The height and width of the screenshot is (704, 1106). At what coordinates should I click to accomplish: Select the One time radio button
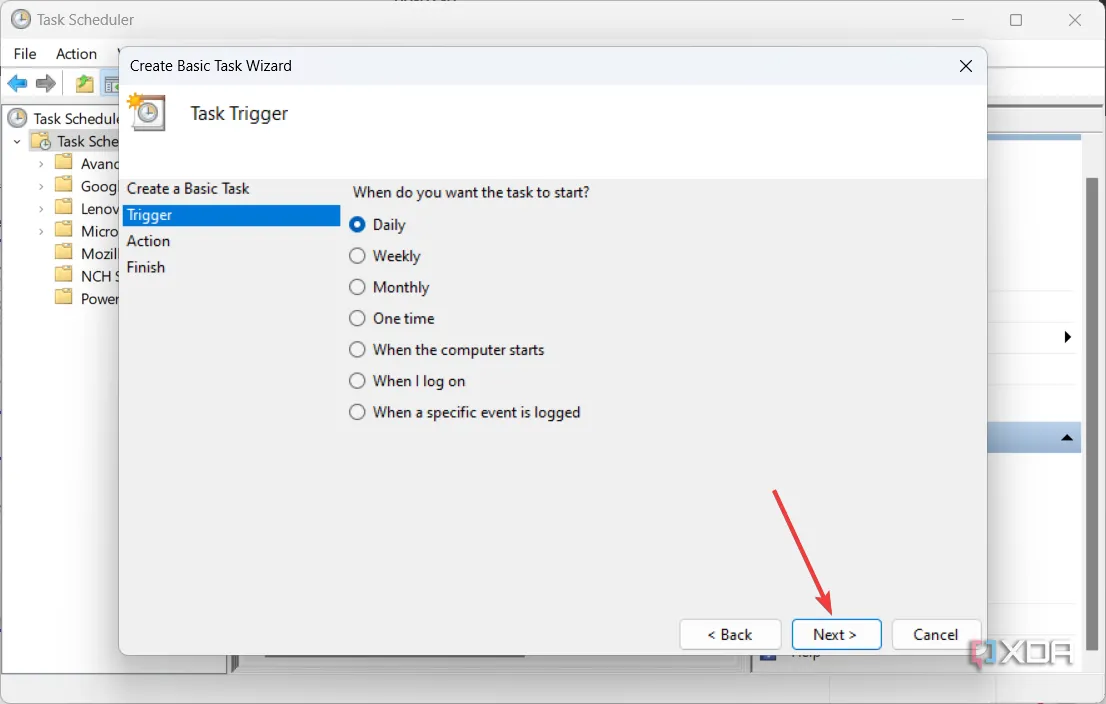357,319
